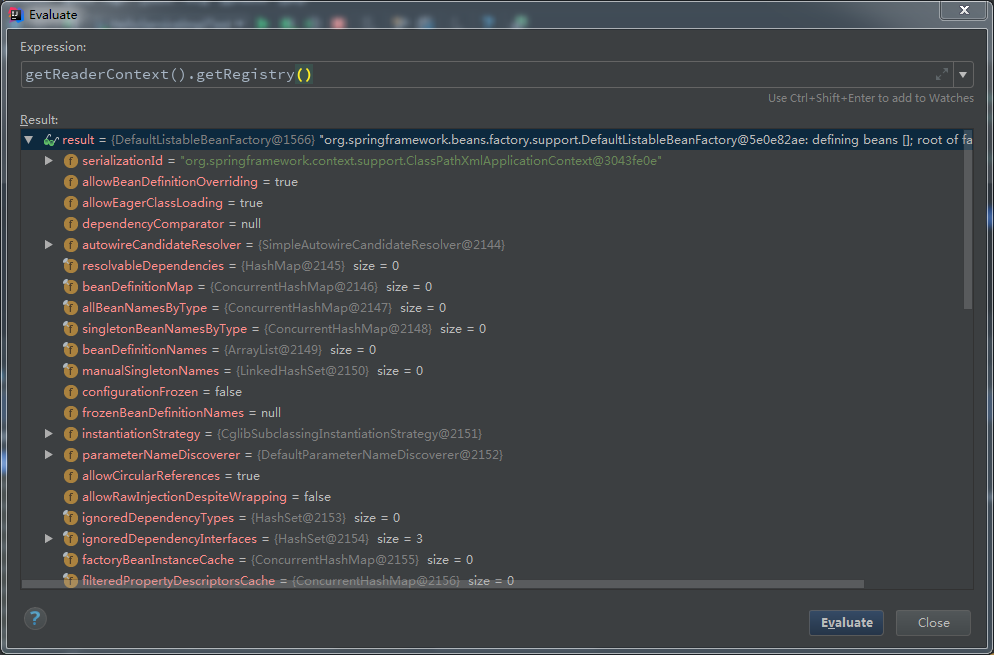The width and height of the screenshot is (994, 655).
Task: Select the ClassPathXmlApplicationContext@3043fe0e string value
Action: point(421,161)
